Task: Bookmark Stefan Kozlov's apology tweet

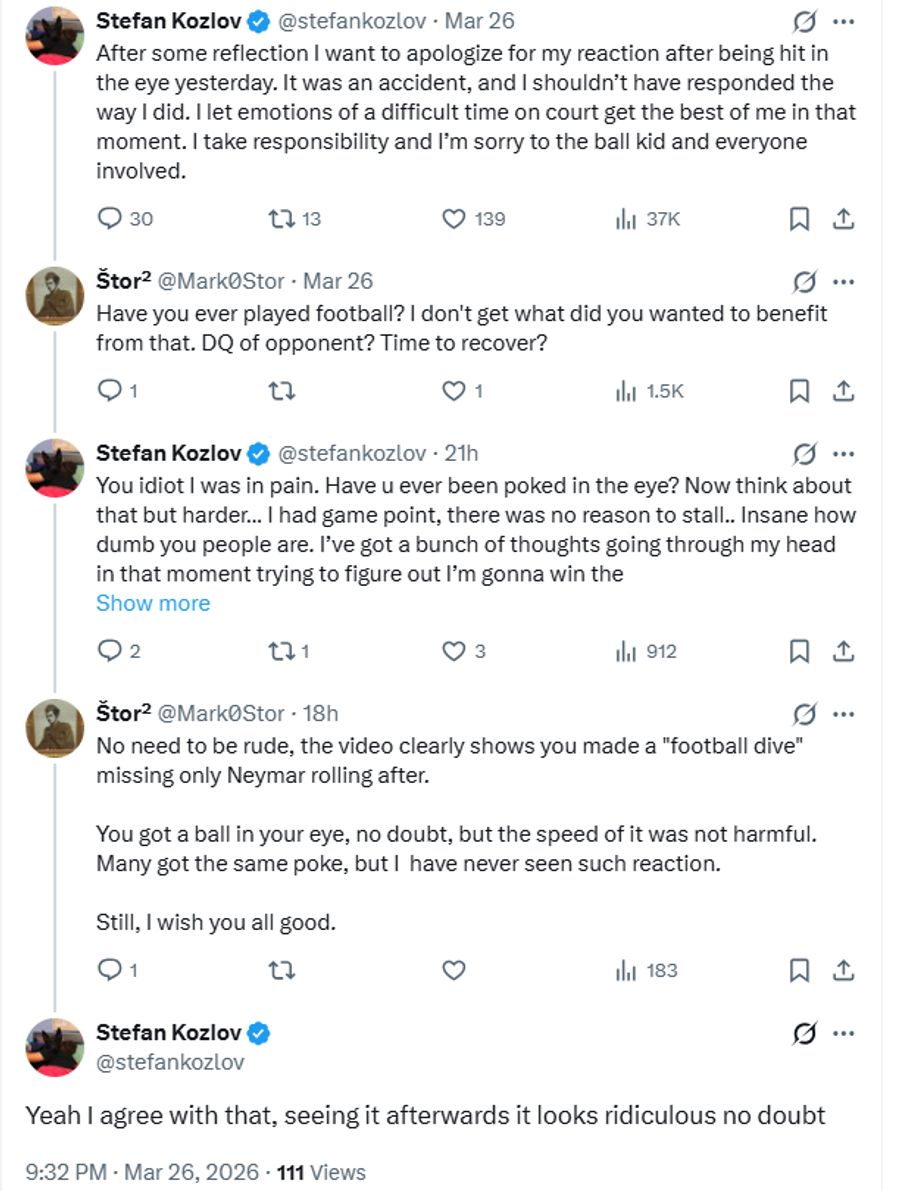Action: 800,218
